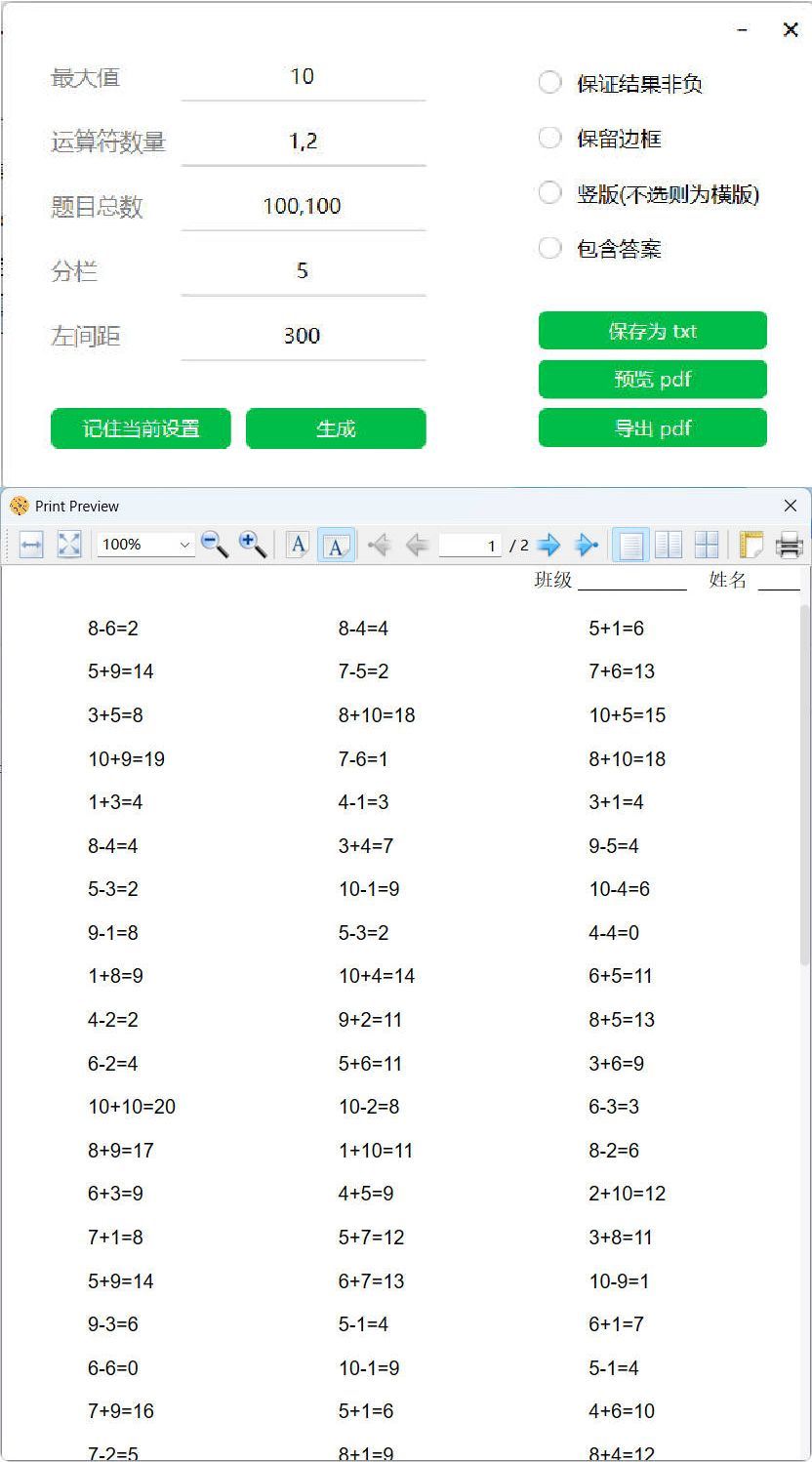The height and width of the screenshot is (1462, 812).
Task: Zoom out on the print preview
Action: pyautogui.click(x=214, y=545)
